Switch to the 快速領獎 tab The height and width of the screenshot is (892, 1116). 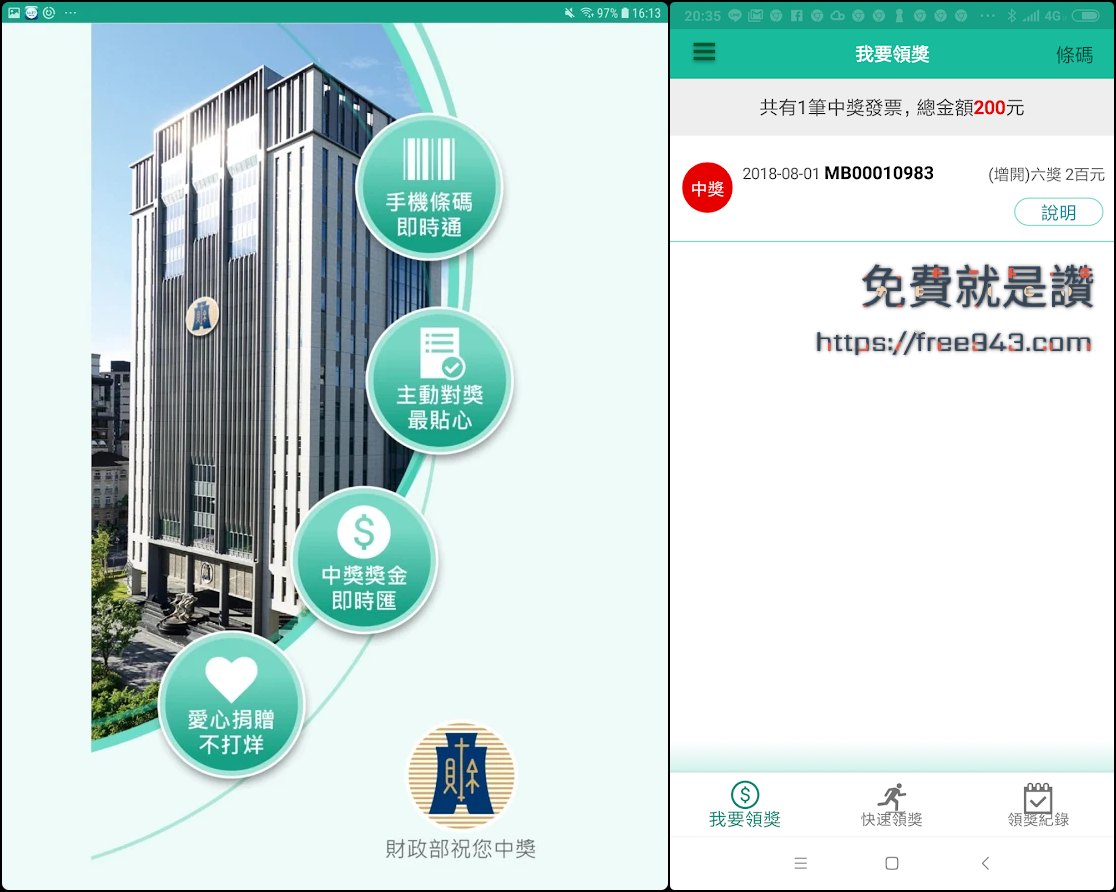tap(891, 805)
